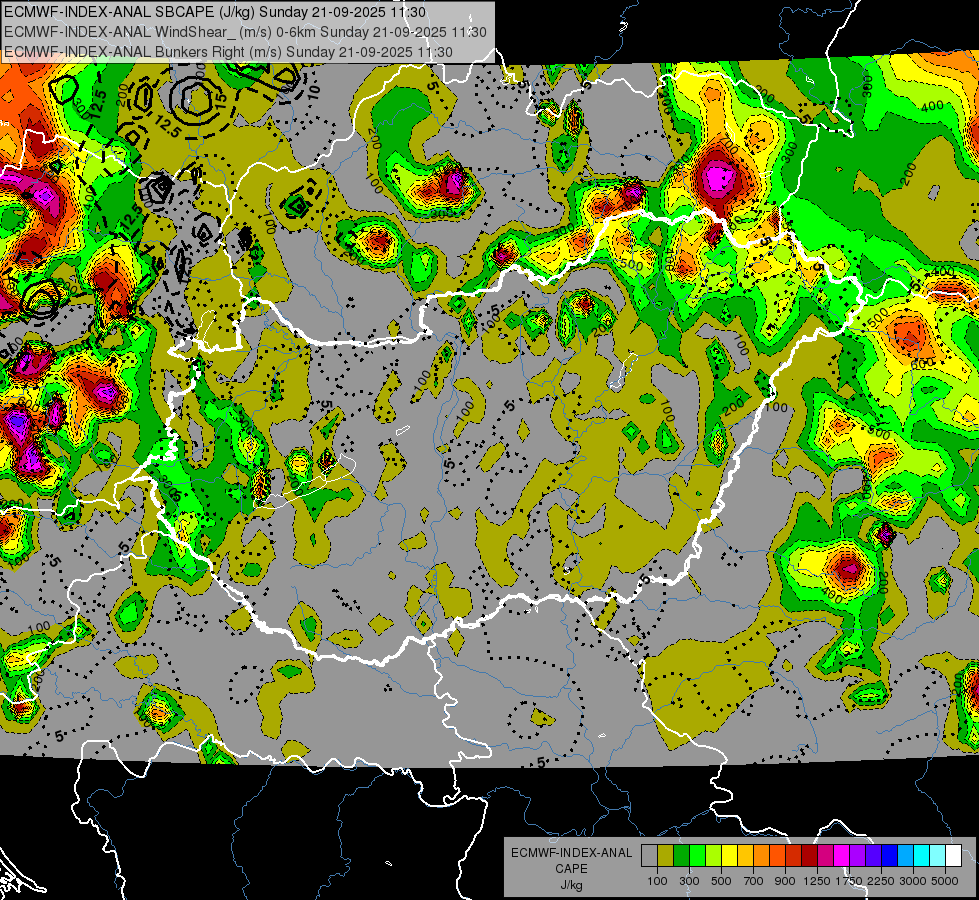The image size is (979, 900).
Task: Select the white last swatch in legend
Action: pos(953,856)
